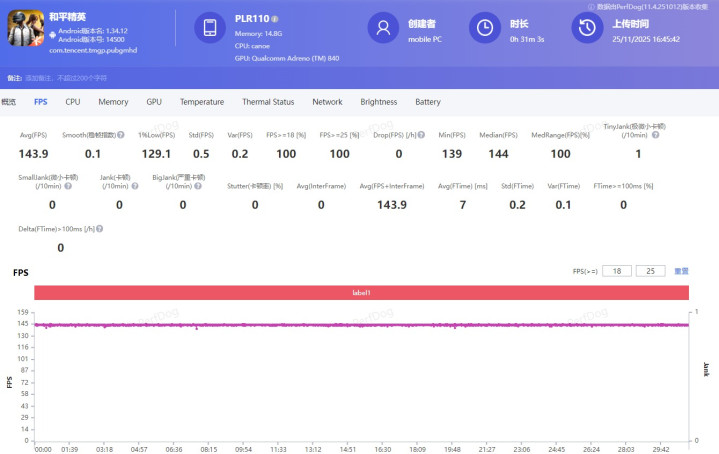The width and height of the screenshot is (719, 454).
Task: Open the 概览 overview tab
Action: click(x=9, y=102)
